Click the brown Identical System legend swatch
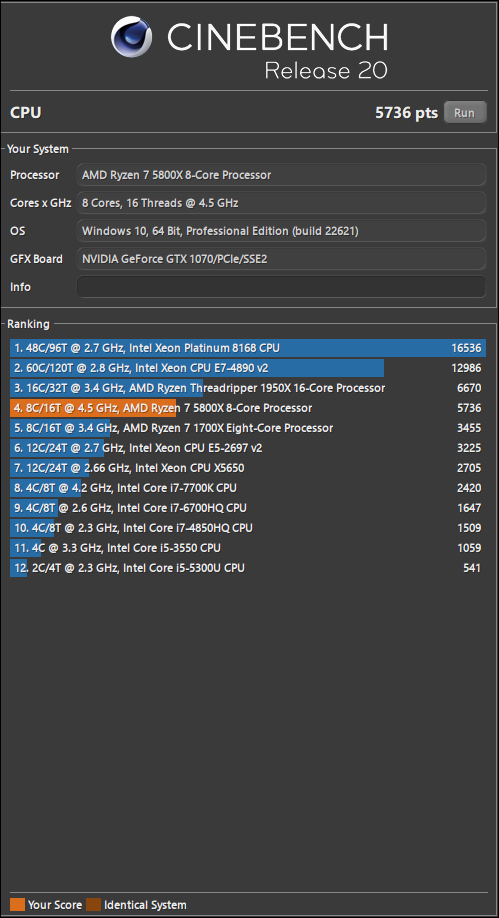Viewport: 499px width, 918px height. (x=94, y=905)
